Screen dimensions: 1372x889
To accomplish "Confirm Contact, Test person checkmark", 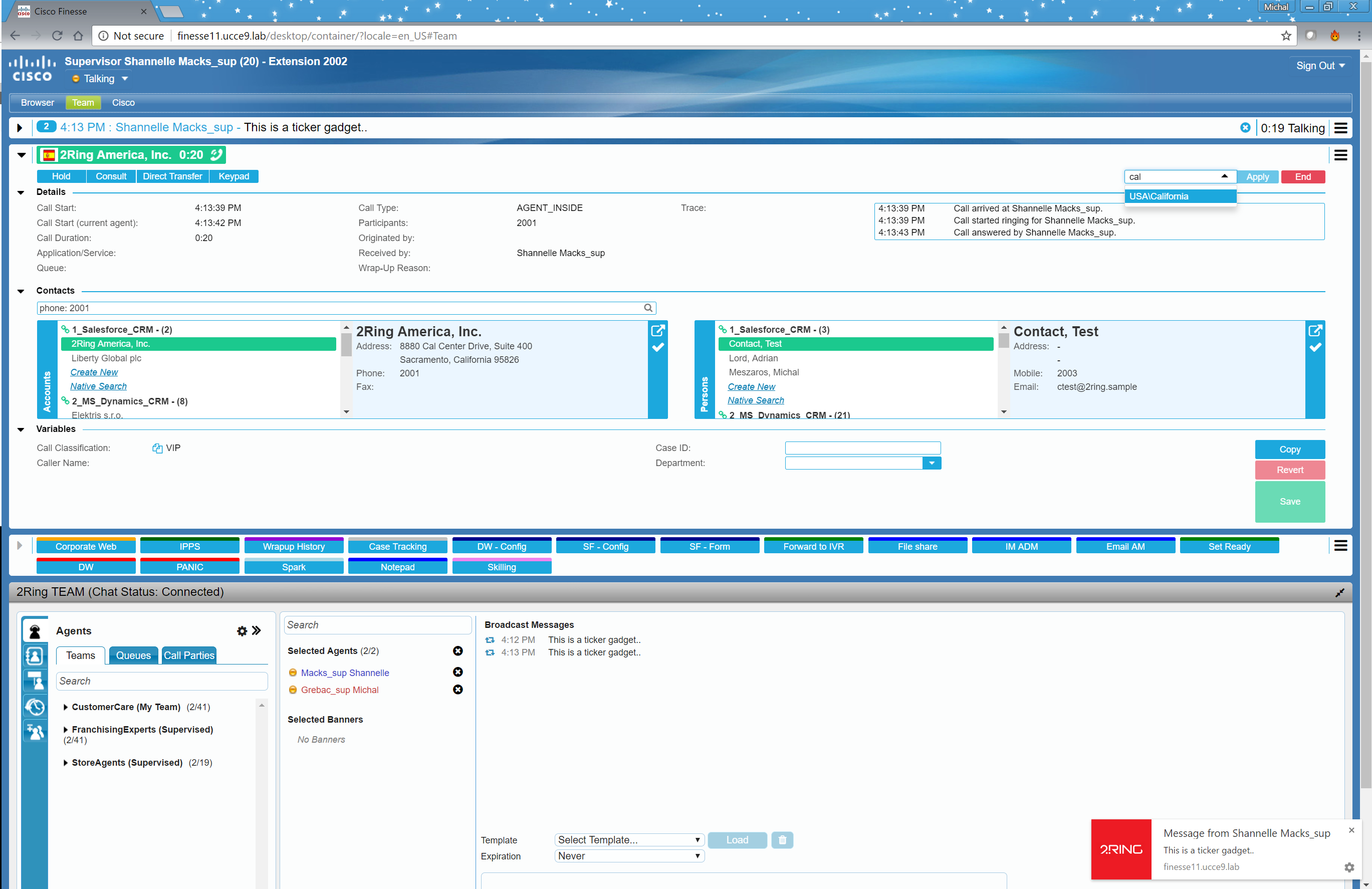I will point(1315,348).
